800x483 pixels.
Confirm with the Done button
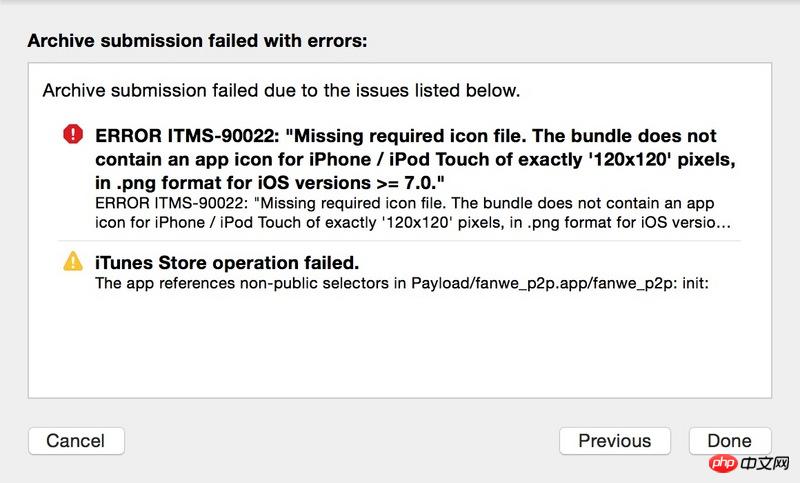729,440
